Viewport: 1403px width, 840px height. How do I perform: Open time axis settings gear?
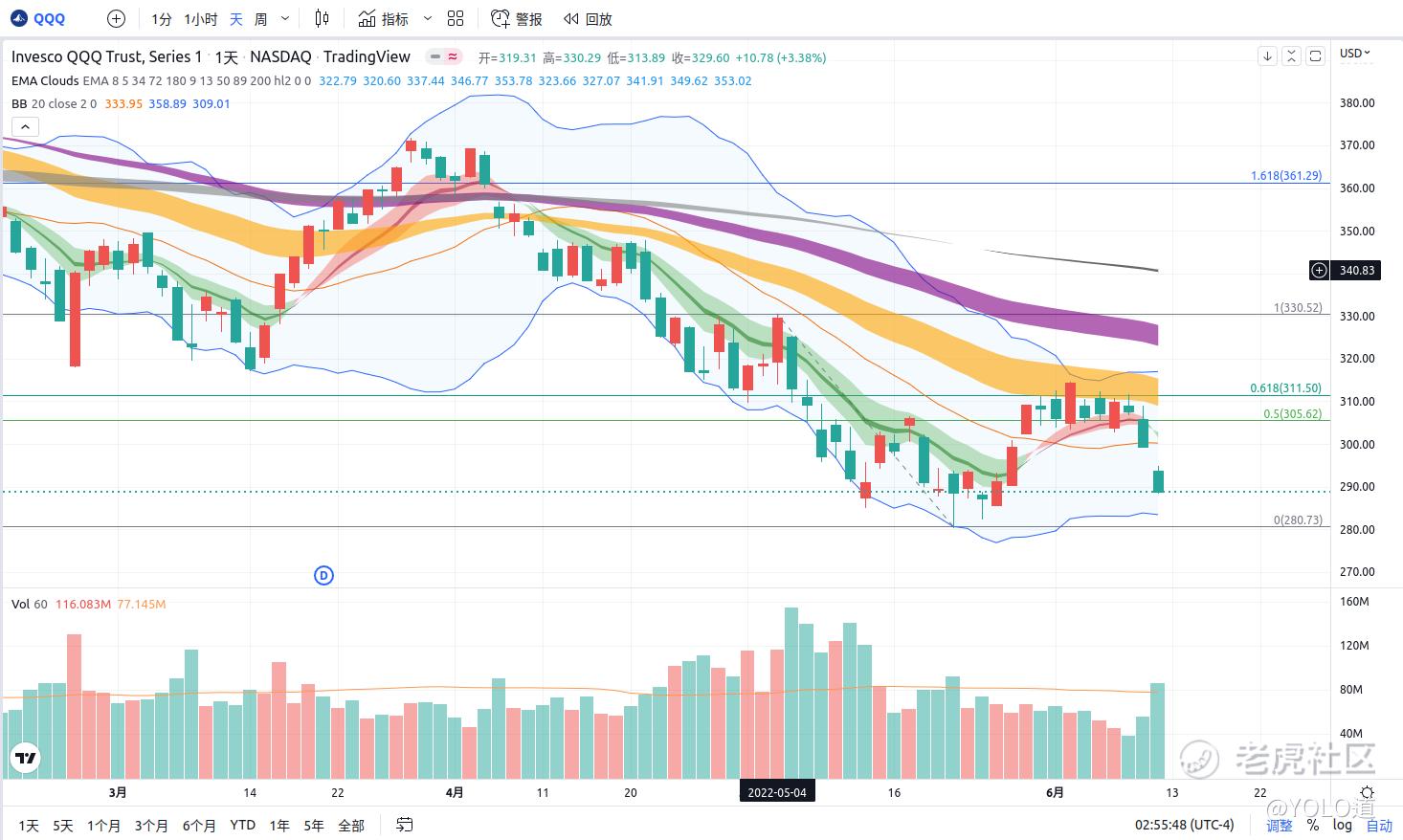tap(1367, 792)
